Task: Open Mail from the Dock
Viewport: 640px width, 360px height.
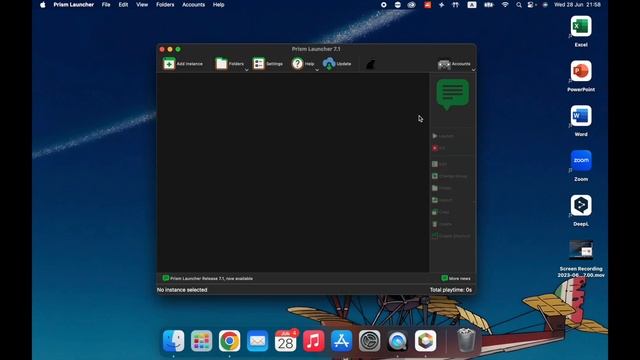Action: tap(257, 341)
